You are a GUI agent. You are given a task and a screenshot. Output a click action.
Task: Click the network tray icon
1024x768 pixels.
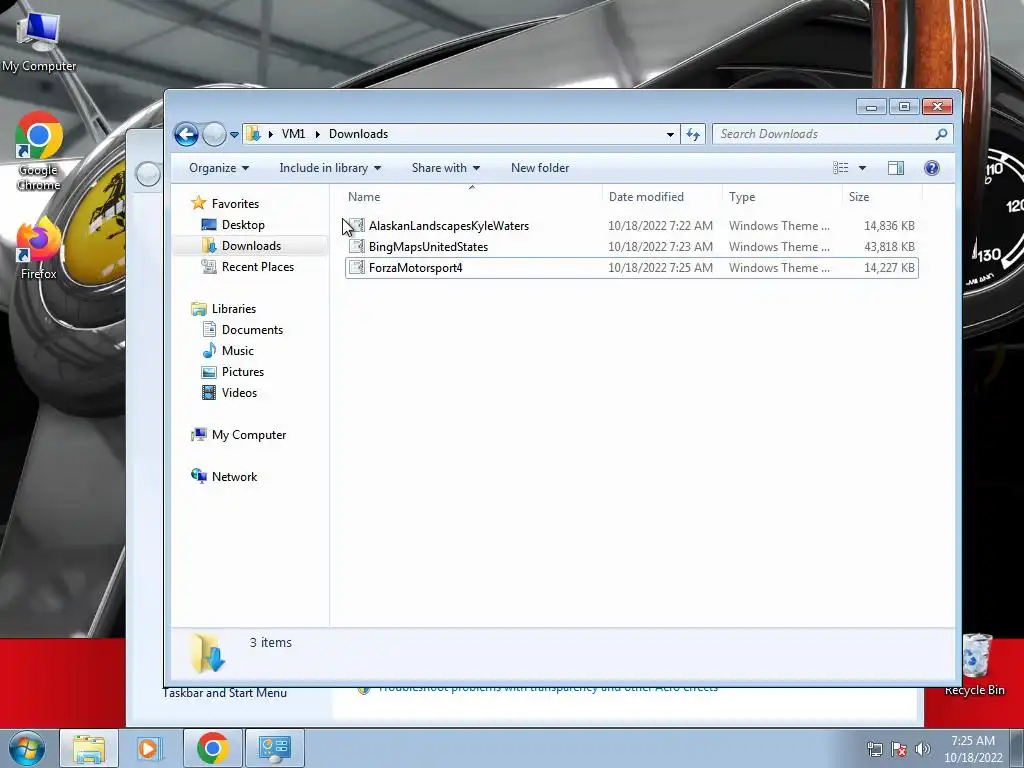(874, 749)
